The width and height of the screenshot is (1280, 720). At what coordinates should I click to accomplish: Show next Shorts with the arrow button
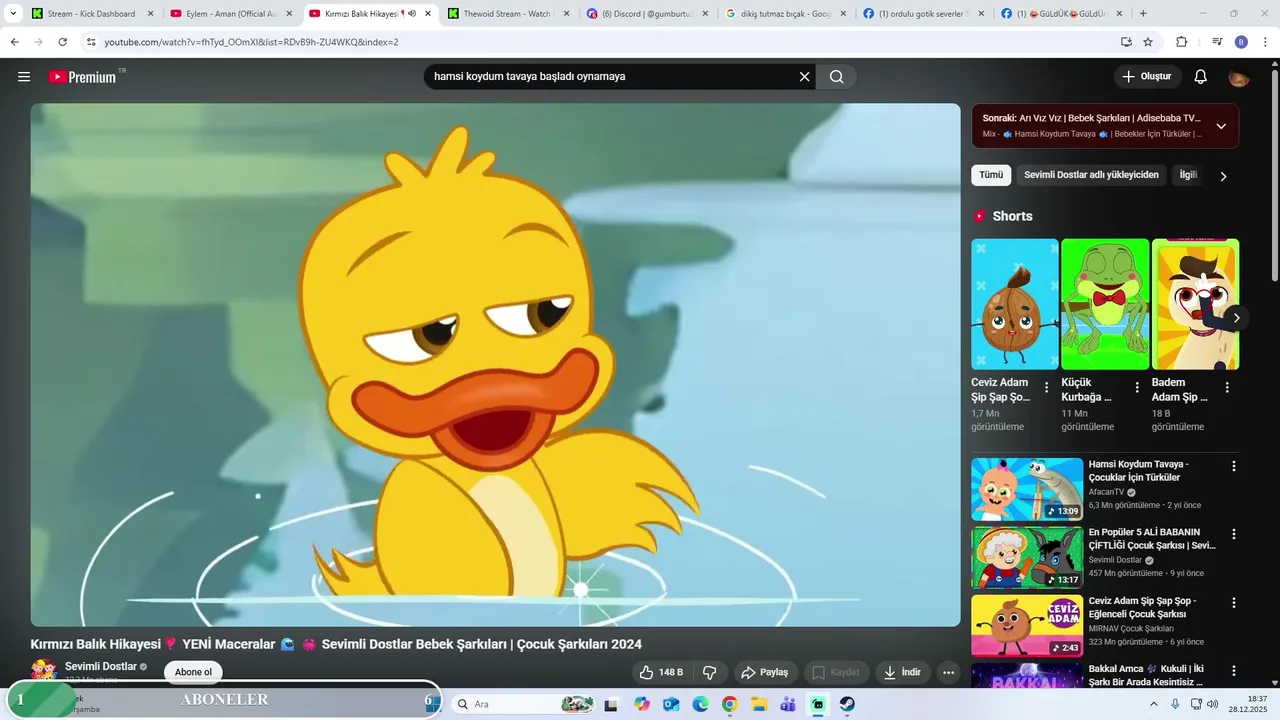click(x=1236, y=318)
